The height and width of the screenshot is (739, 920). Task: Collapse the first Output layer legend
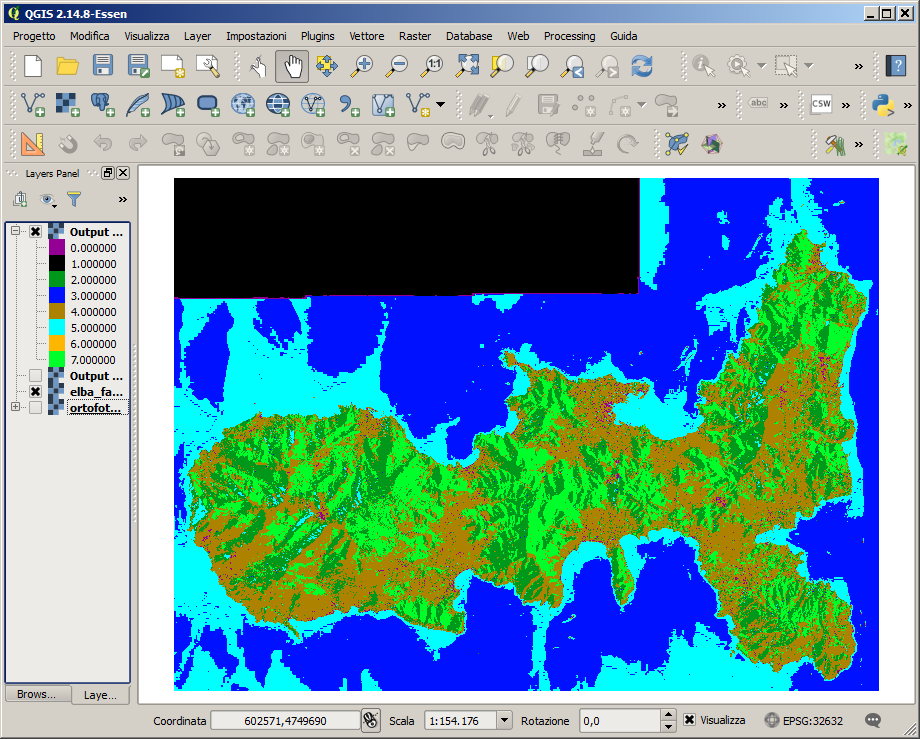click(15, 231)
